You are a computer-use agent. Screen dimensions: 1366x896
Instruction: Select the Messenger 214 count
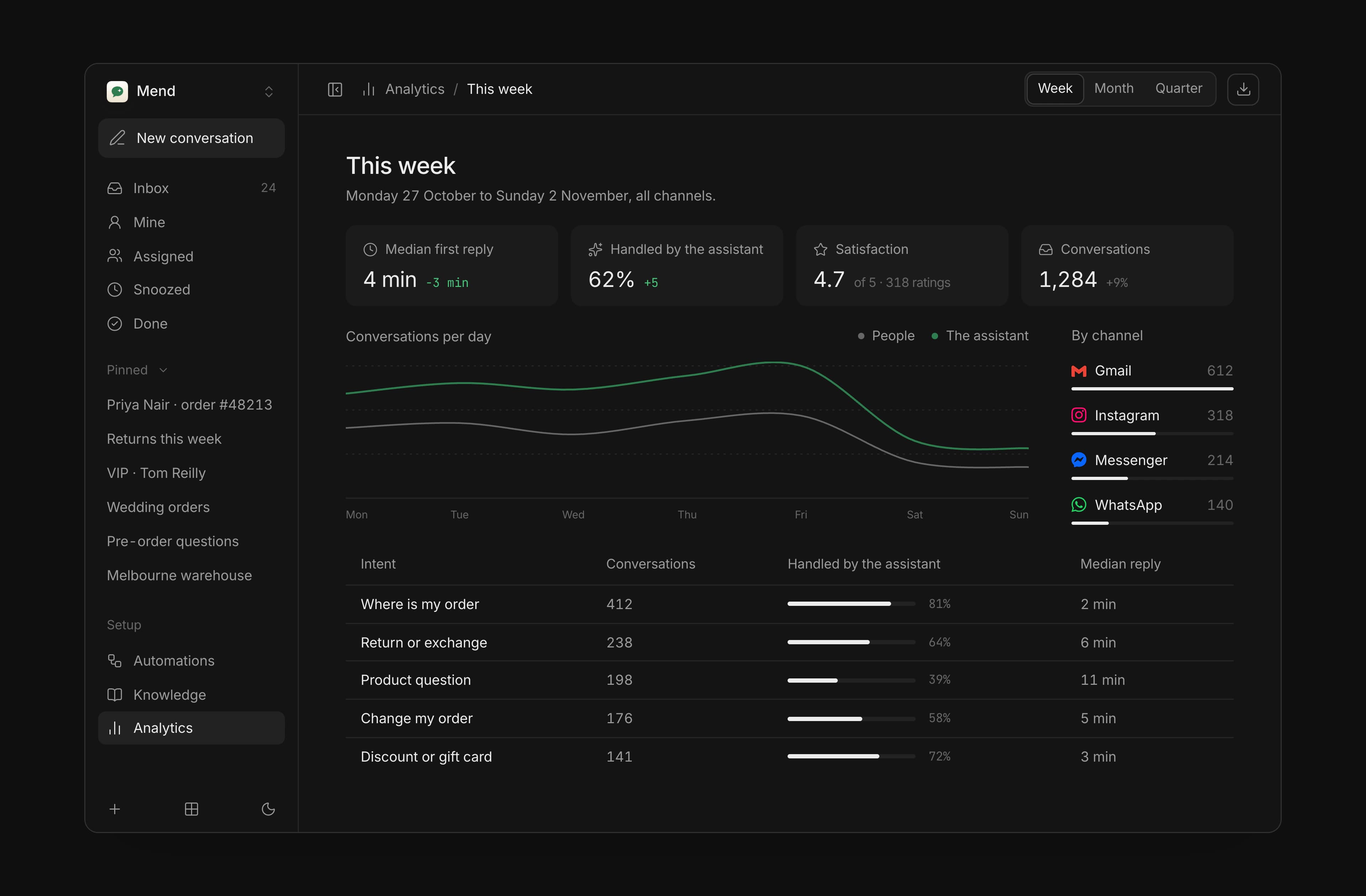(1220, 460)
